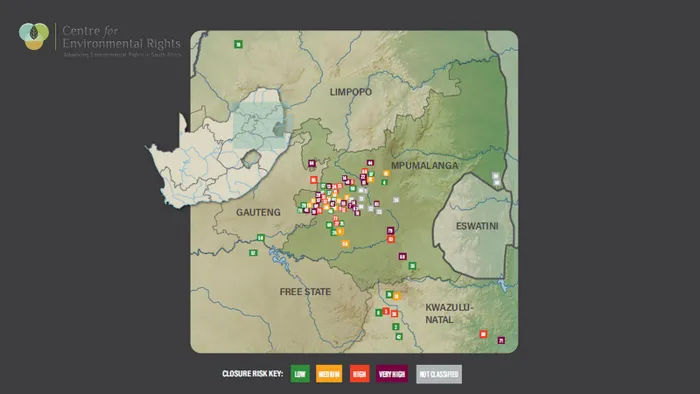
Task: Select the green marker labelled 36 southwest of Eswatini
Action: [x=412, y=265]
